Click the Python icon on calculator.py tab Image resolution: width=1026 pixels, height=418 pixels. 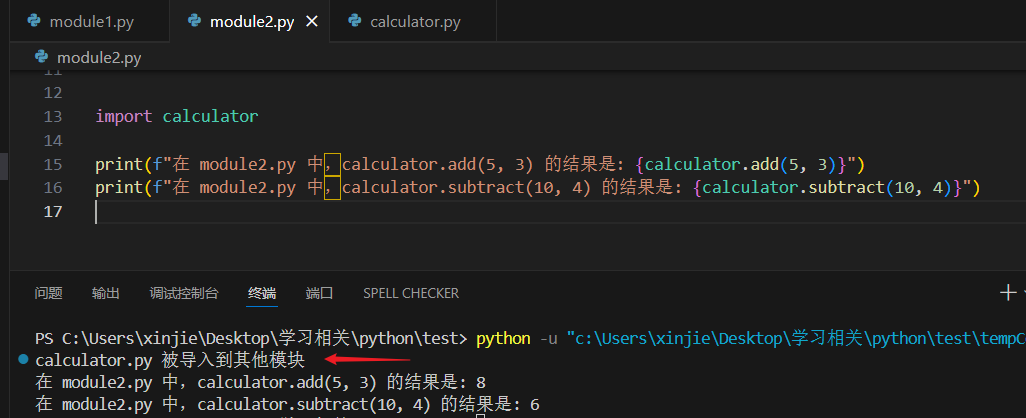point(354,21)
